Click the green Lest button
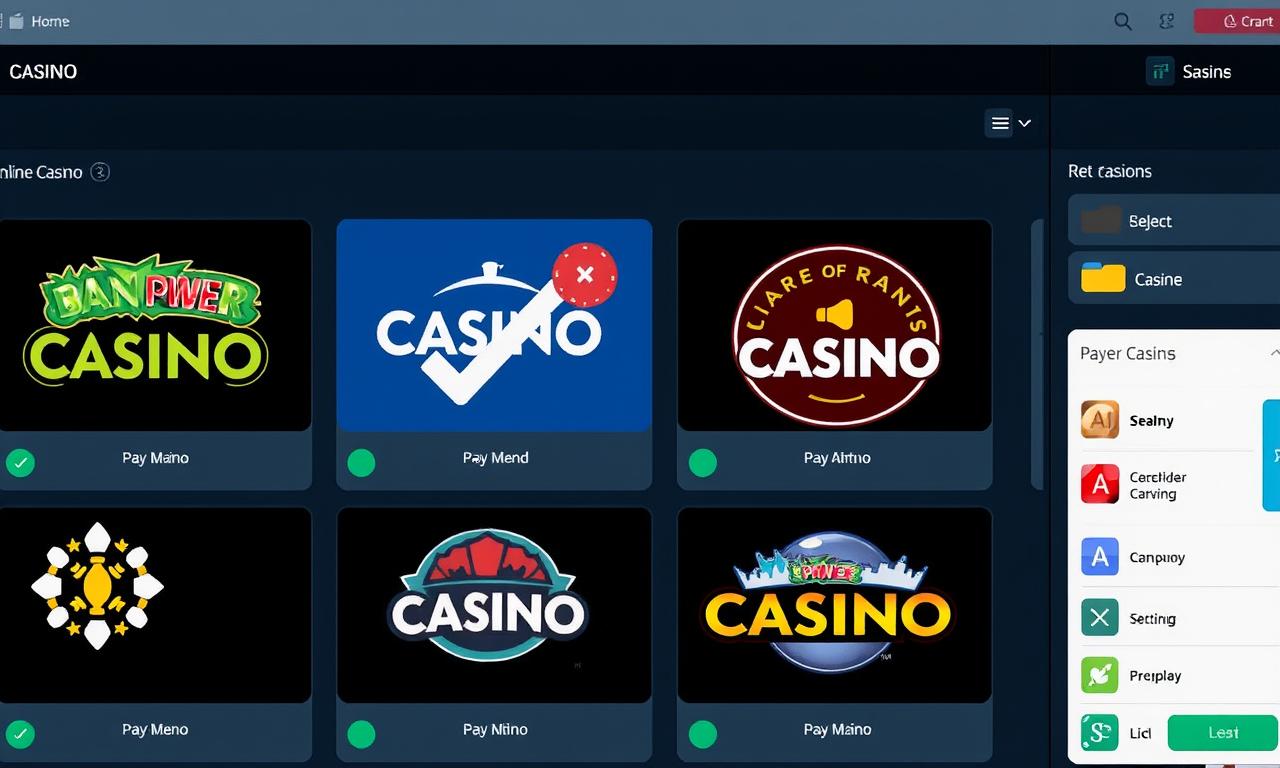The height and width of the screenshot is (768, 1280). (x=1223, y=733)
